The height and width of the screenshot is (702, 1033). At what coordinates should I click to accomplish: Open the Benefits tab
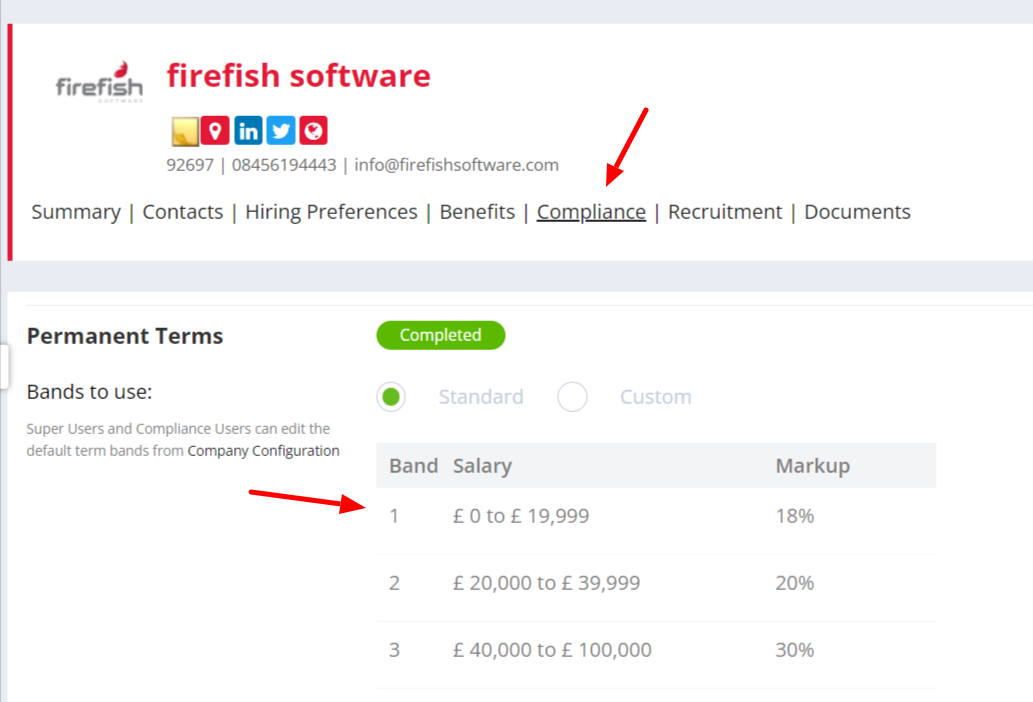[x=478, y=212]
